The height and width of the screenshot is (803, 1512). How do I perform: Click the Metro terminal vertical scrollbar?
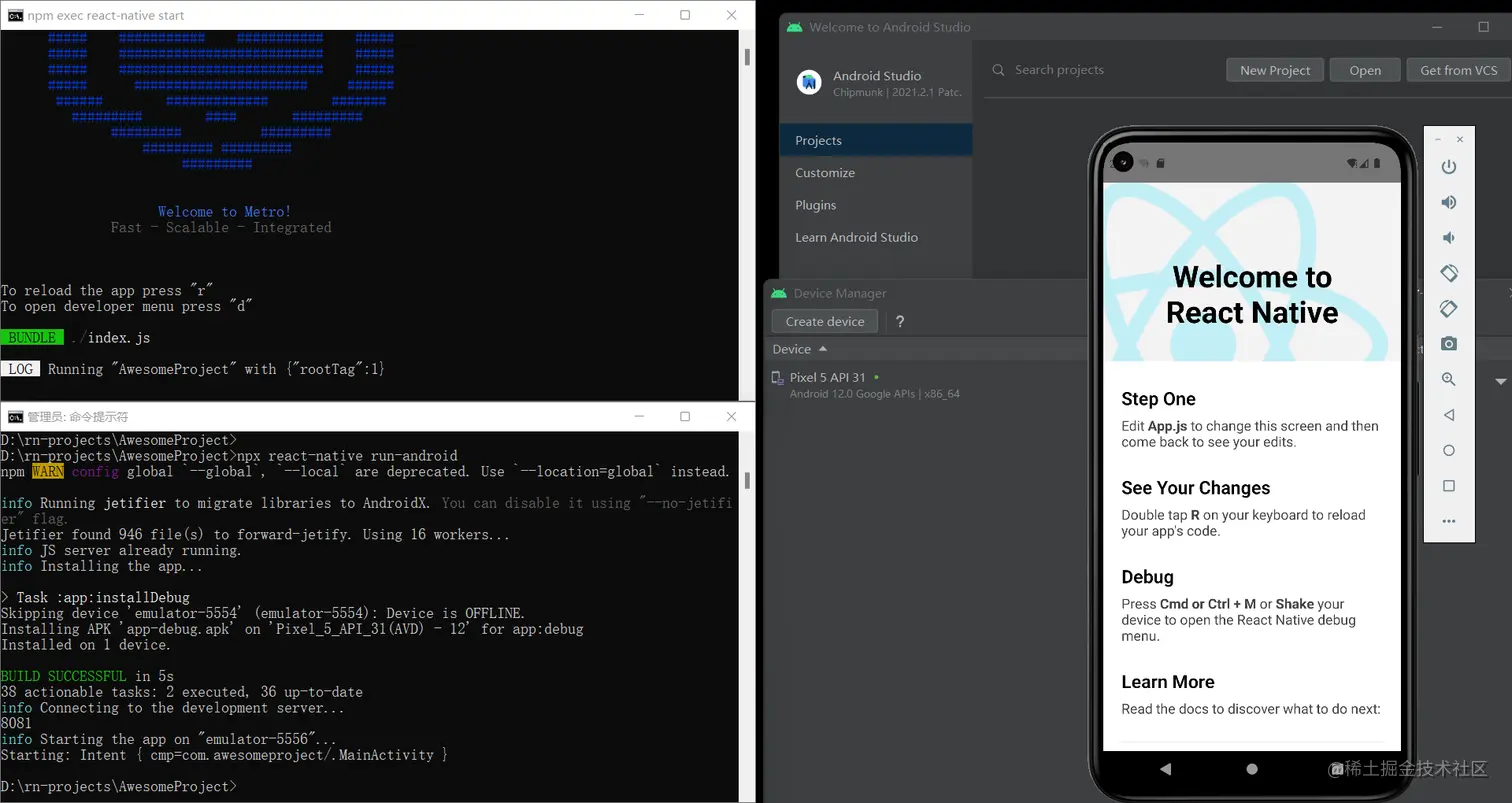click(747, 215)
